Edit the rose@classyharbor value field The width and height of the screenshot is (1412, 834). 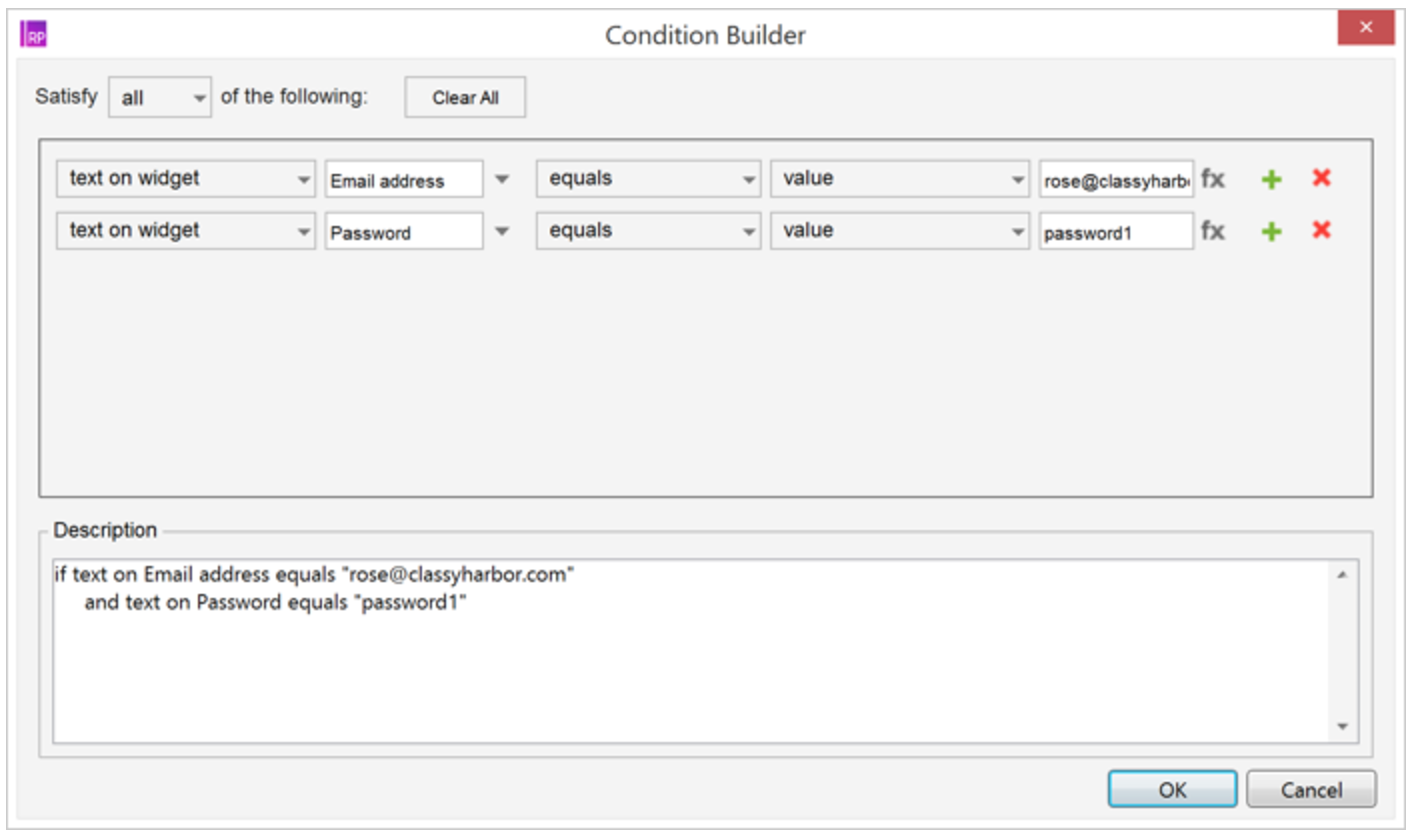pos(1116,180)
